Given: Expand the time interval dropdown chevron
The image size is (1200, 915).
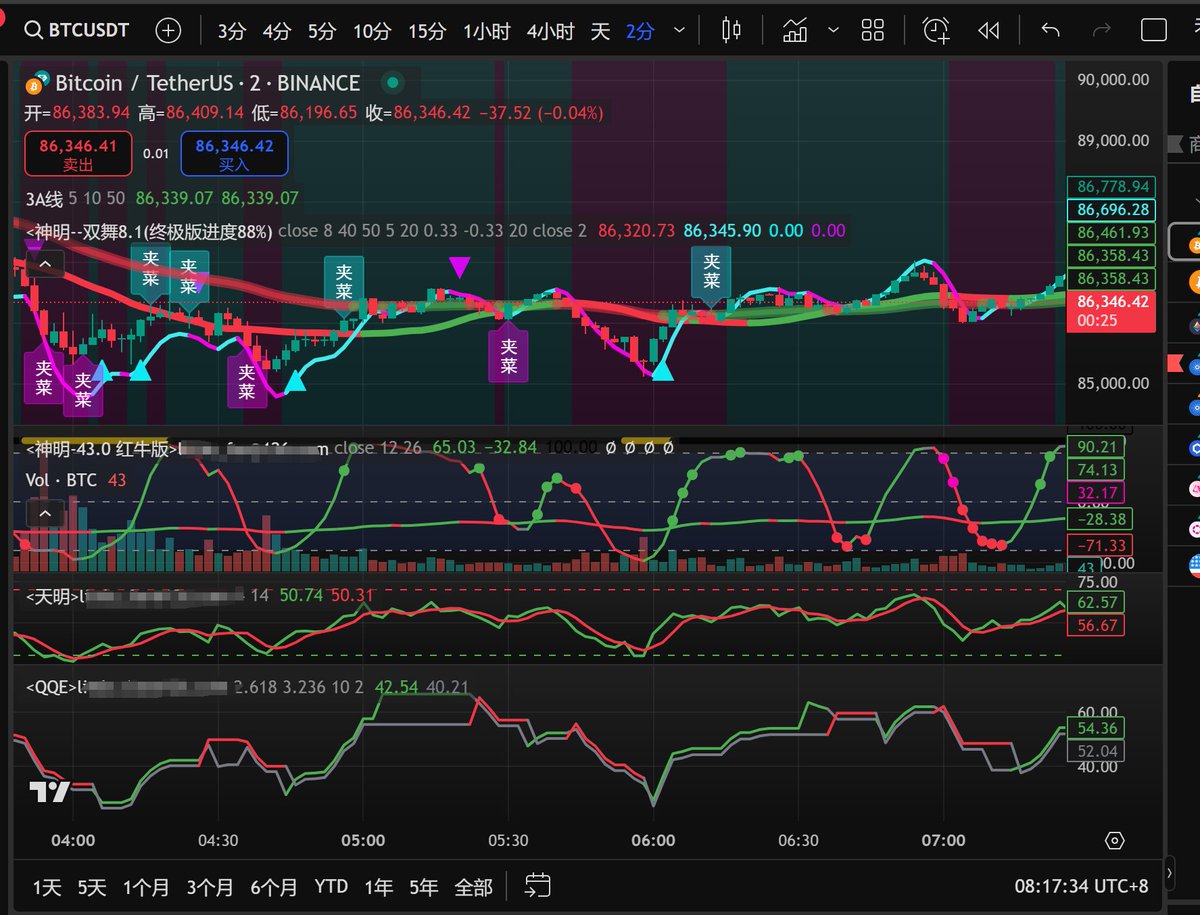Looking at the screenshot, I should (680, 30).
